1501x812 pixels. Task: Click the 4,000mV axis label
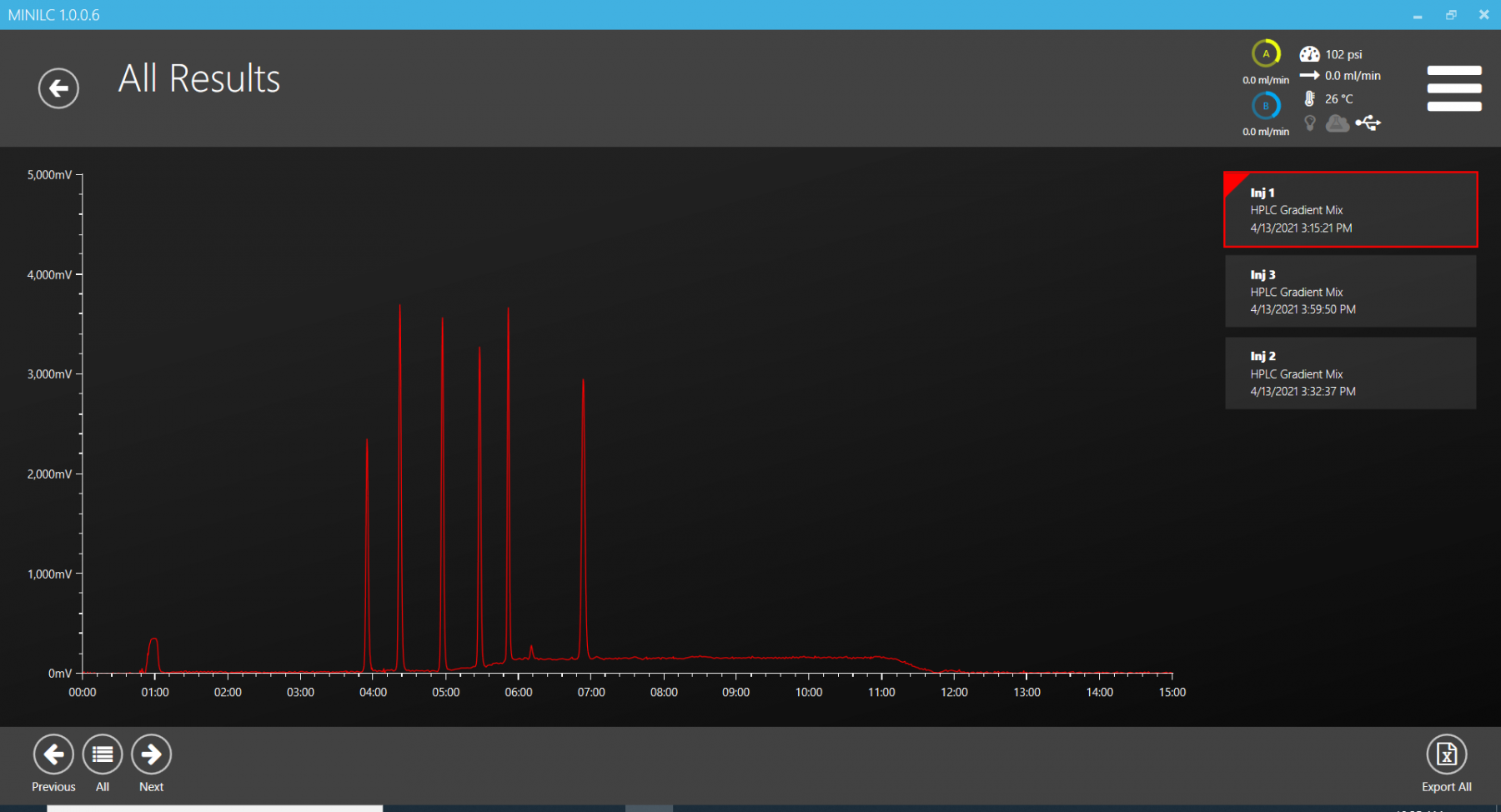point(49,275)
